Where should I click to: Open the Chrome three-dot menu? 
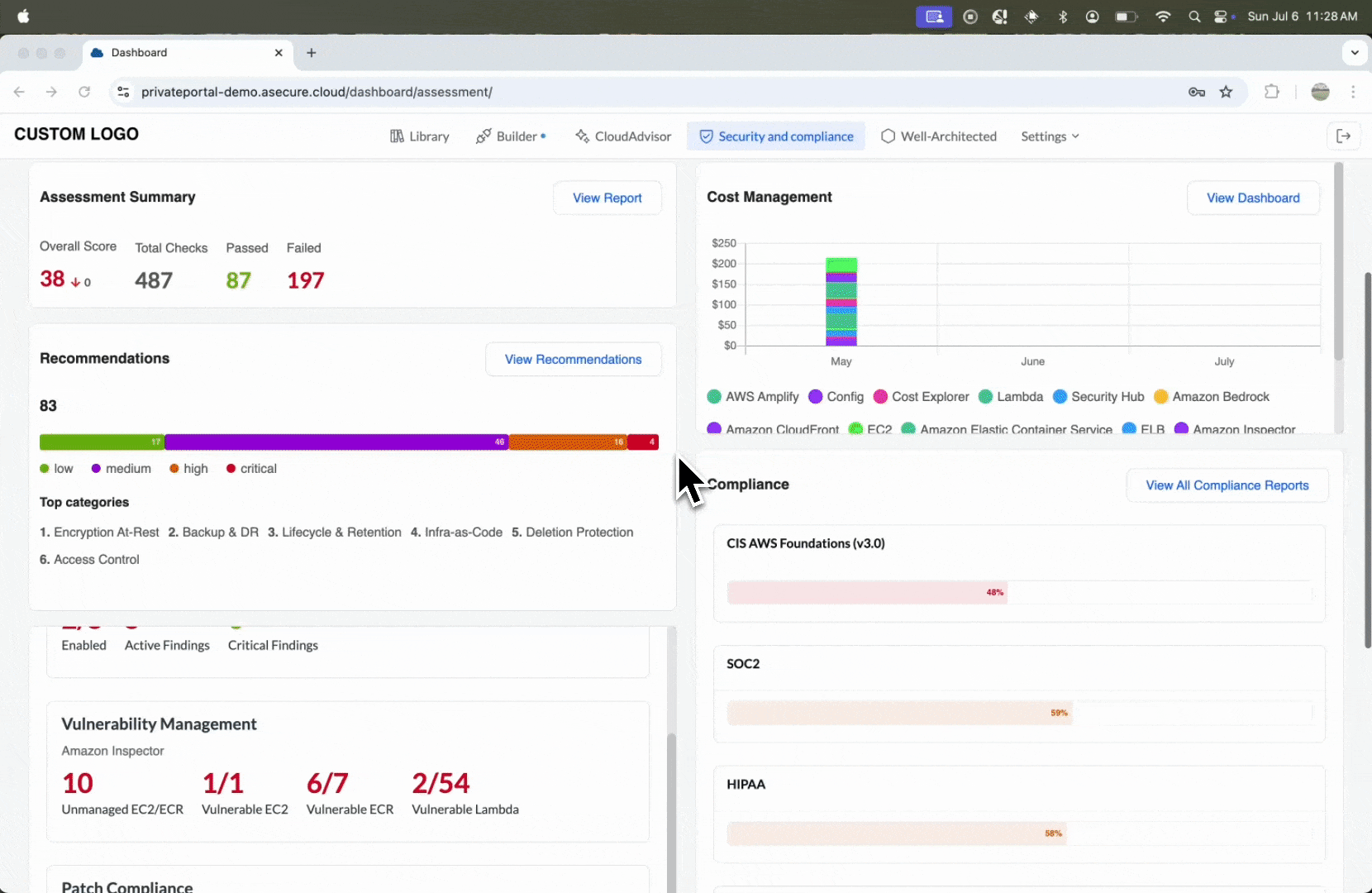click(1353, 92)
